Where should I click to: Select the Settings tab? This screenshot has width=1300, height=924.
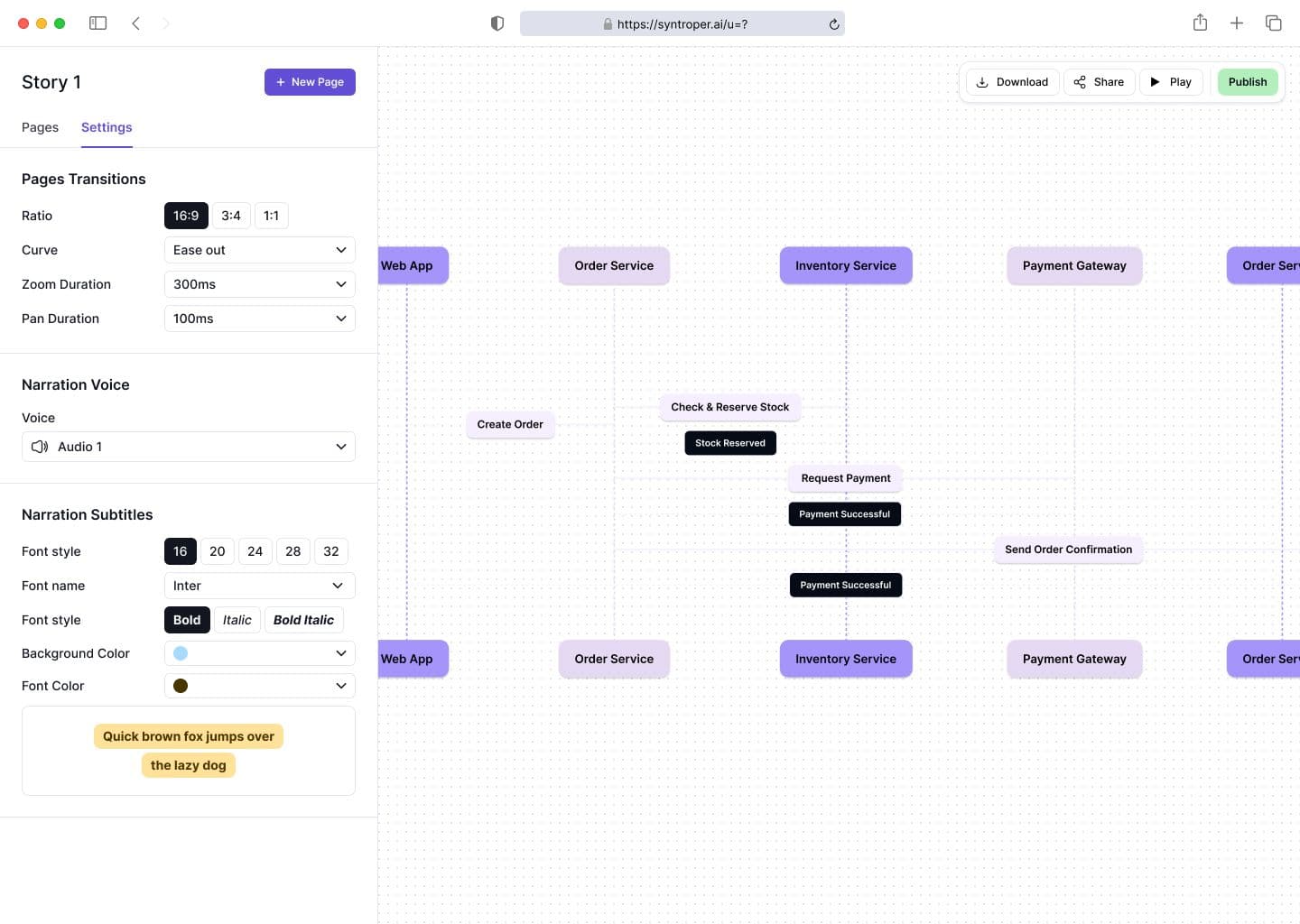tap(107, 127)
